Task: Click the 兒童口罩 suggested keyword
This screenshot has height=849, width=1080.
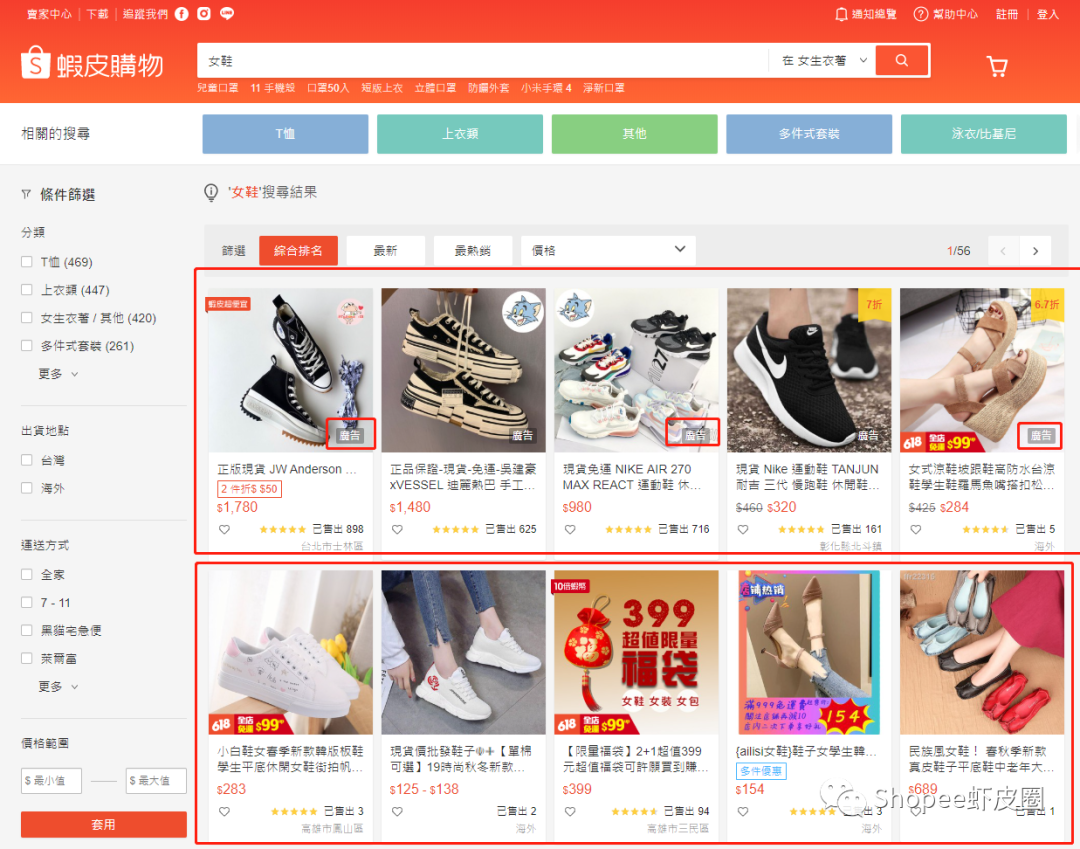Action: point(218,88)
